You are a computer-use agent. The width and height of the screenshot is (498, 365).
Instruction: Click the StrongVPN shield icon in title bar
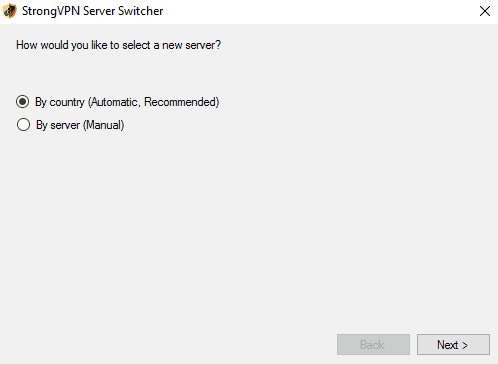[10, 11]
